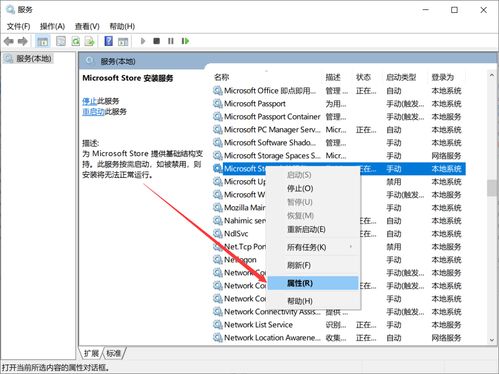Click gear icon of Network Location Awareness
499x374 pixels.
[218, 338]
